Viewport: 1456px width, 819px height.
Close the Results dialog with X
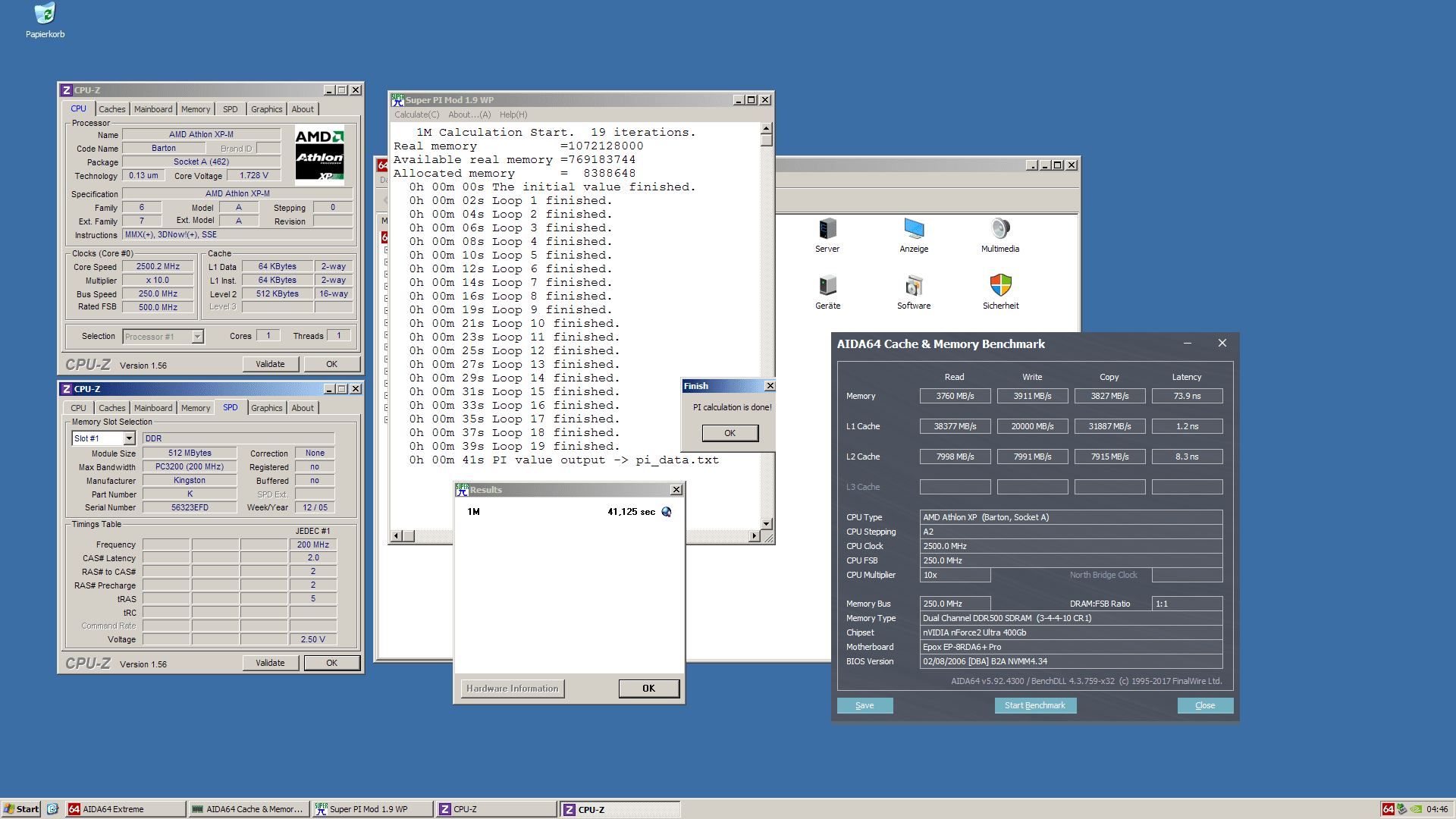click(676, 490)
